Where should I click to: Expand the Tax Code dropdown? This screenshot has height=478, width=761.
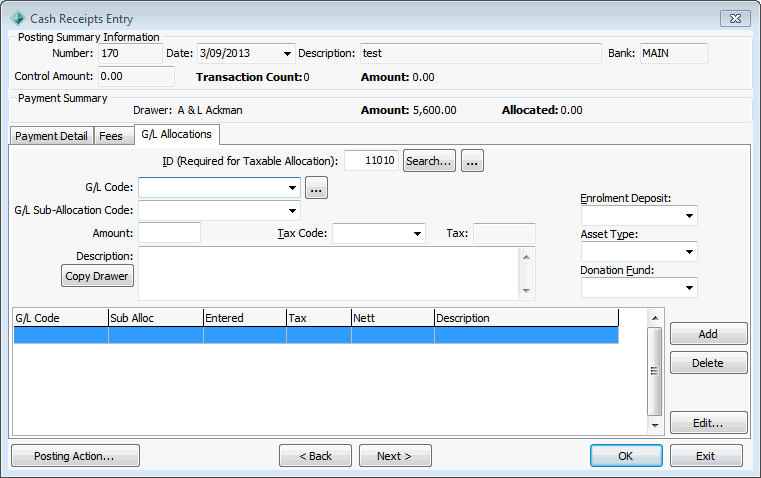tap(417, 234)
